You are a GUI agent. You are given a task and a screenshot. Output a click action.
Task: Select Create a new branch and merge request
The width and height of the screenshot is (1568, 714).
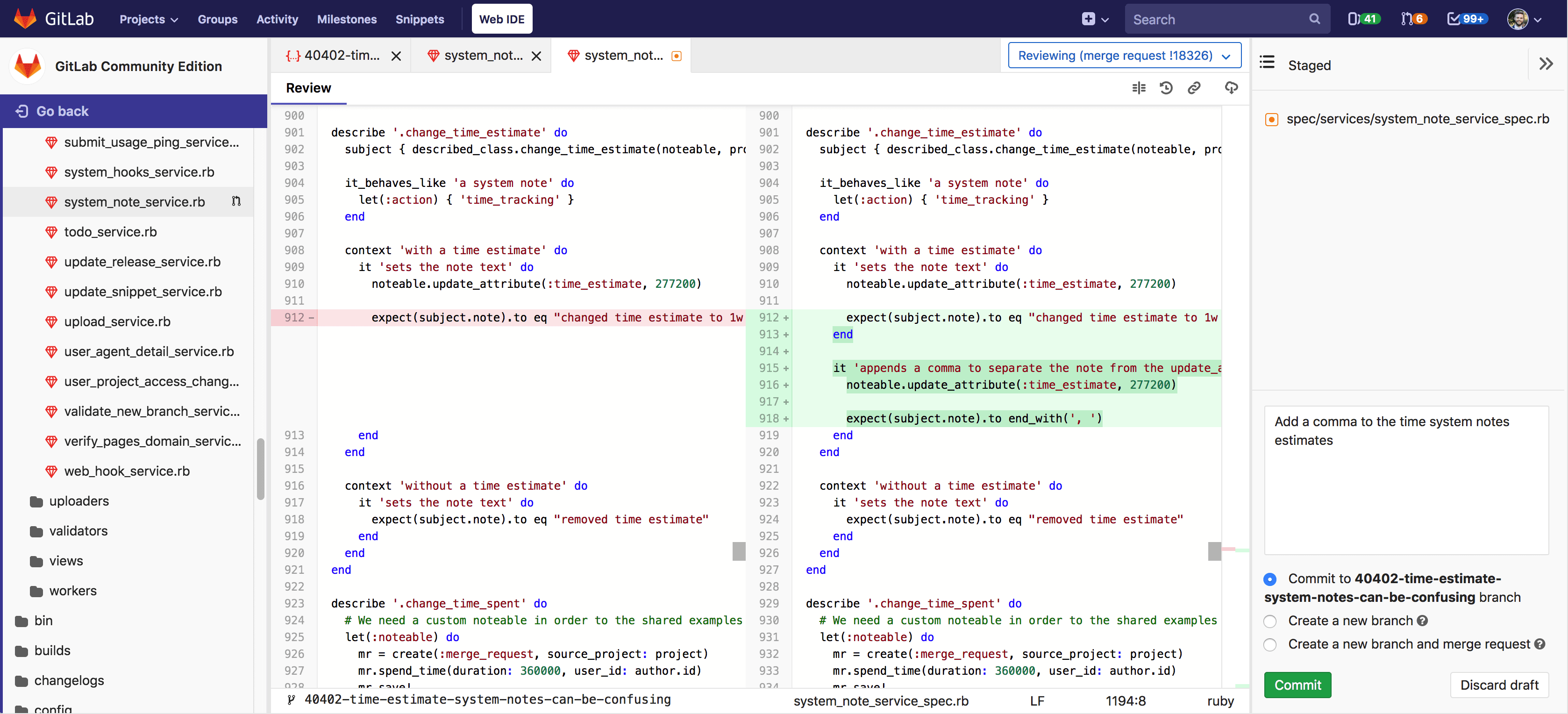(1270, 645)
